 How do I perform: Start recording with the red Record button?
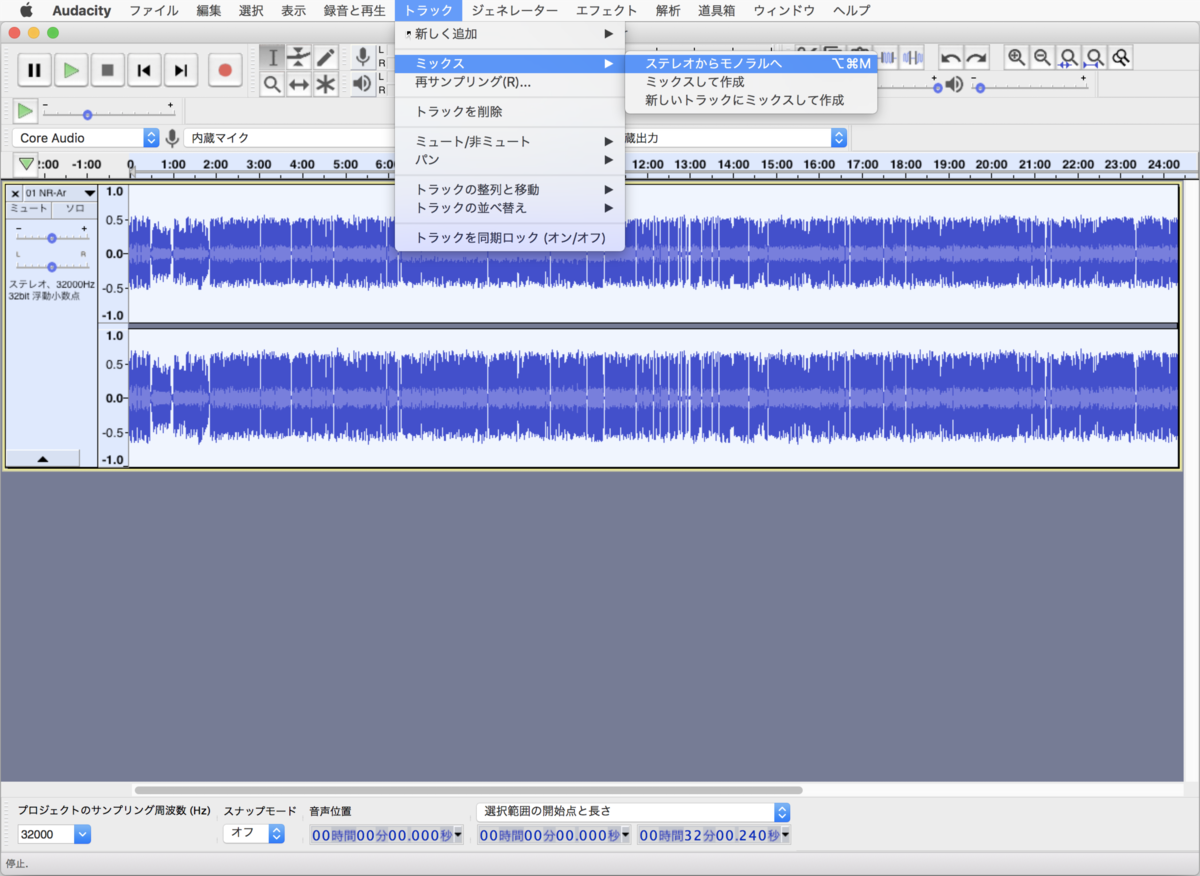tap(225, 70)
